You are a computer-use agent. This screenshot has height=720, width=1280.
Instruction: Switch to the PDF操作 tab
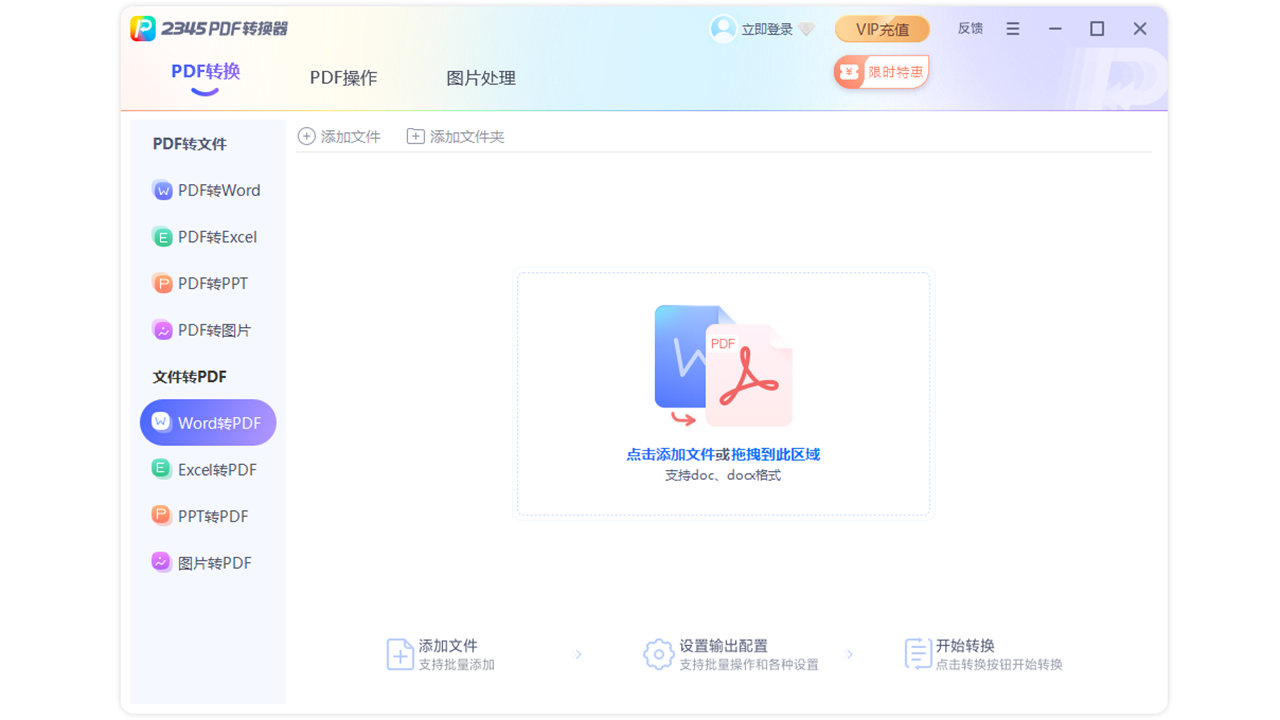coord(343,77)
